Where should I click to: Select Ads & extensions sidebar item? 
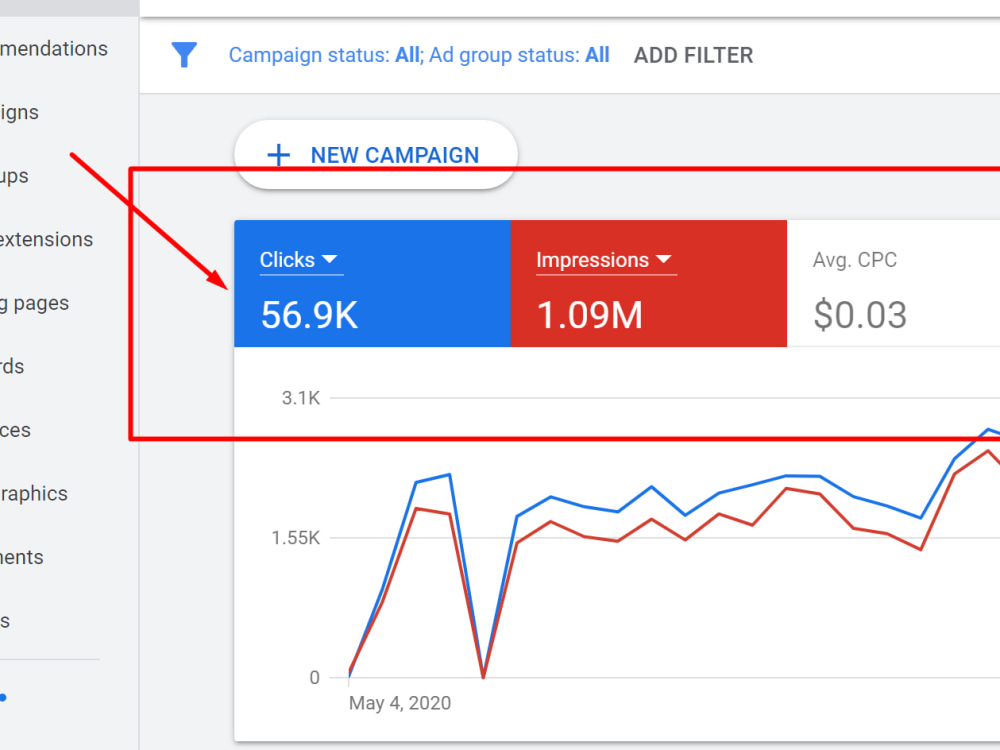(47, 239)
